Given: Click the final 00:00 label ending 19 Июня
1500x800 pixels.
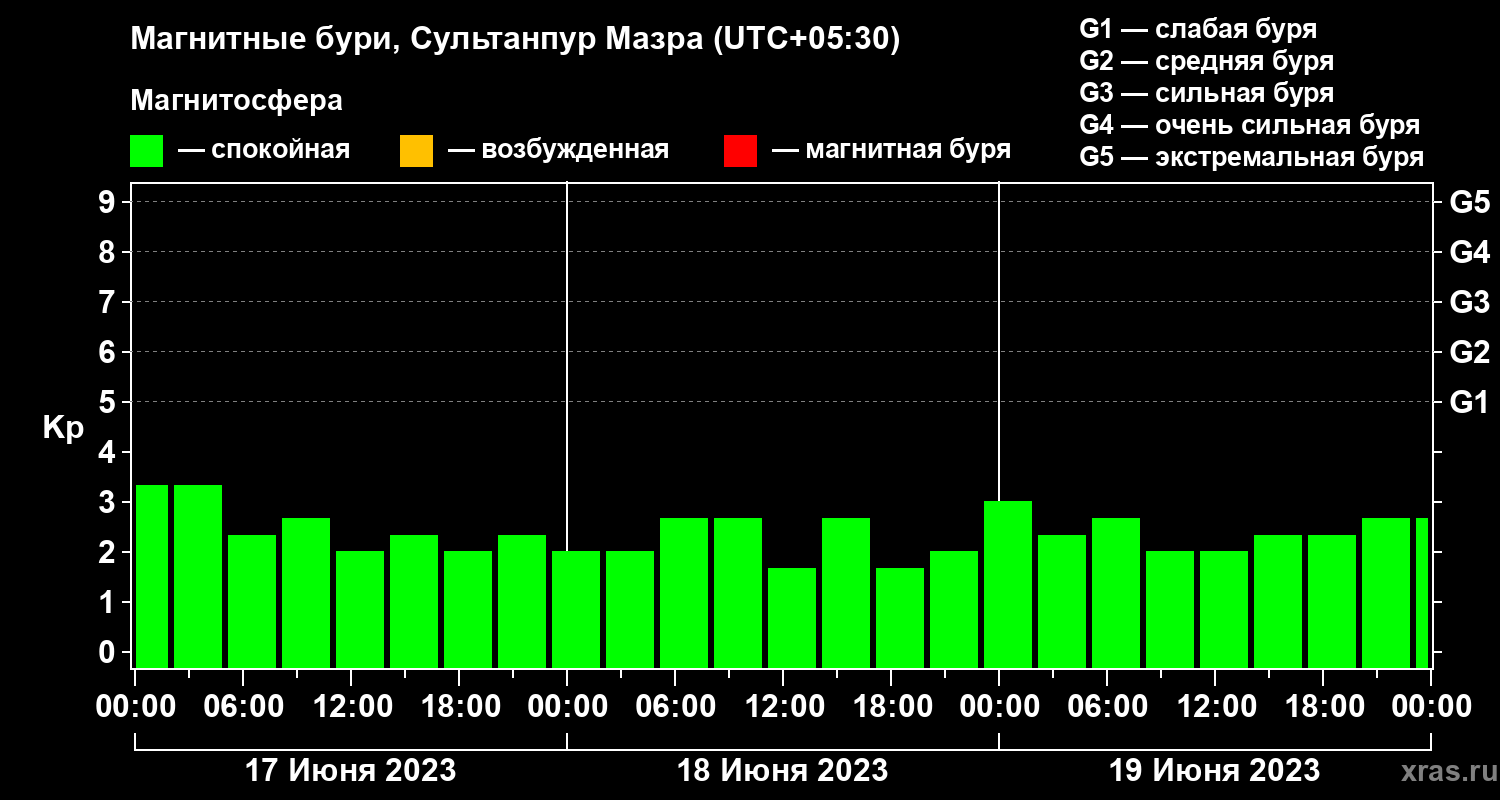Looking at the screenshot, I should coord(1431,707).
